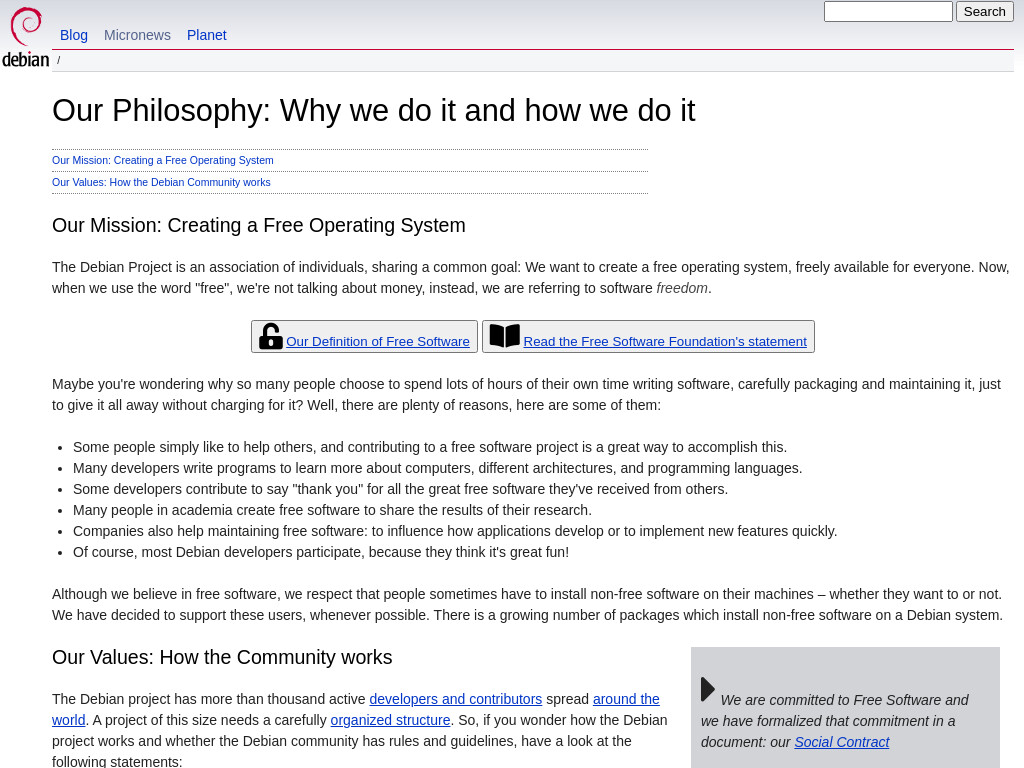Focus the search text field
1024x768 pixels.
tap(888, 12)
